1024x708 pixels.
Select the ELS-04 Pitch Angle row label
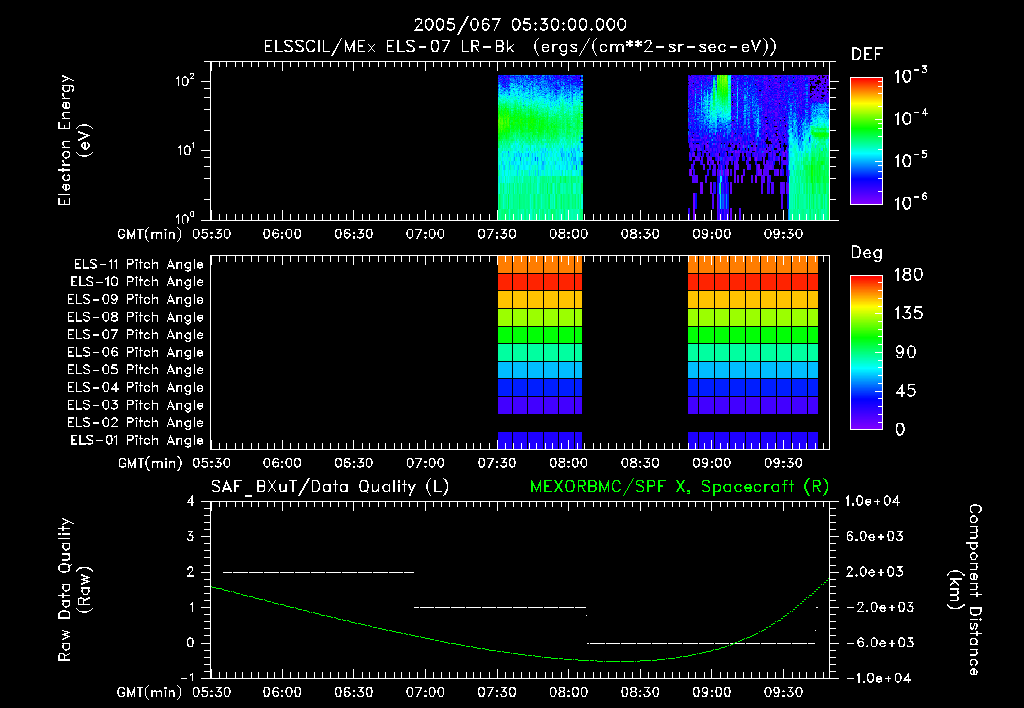click(136, 388)
